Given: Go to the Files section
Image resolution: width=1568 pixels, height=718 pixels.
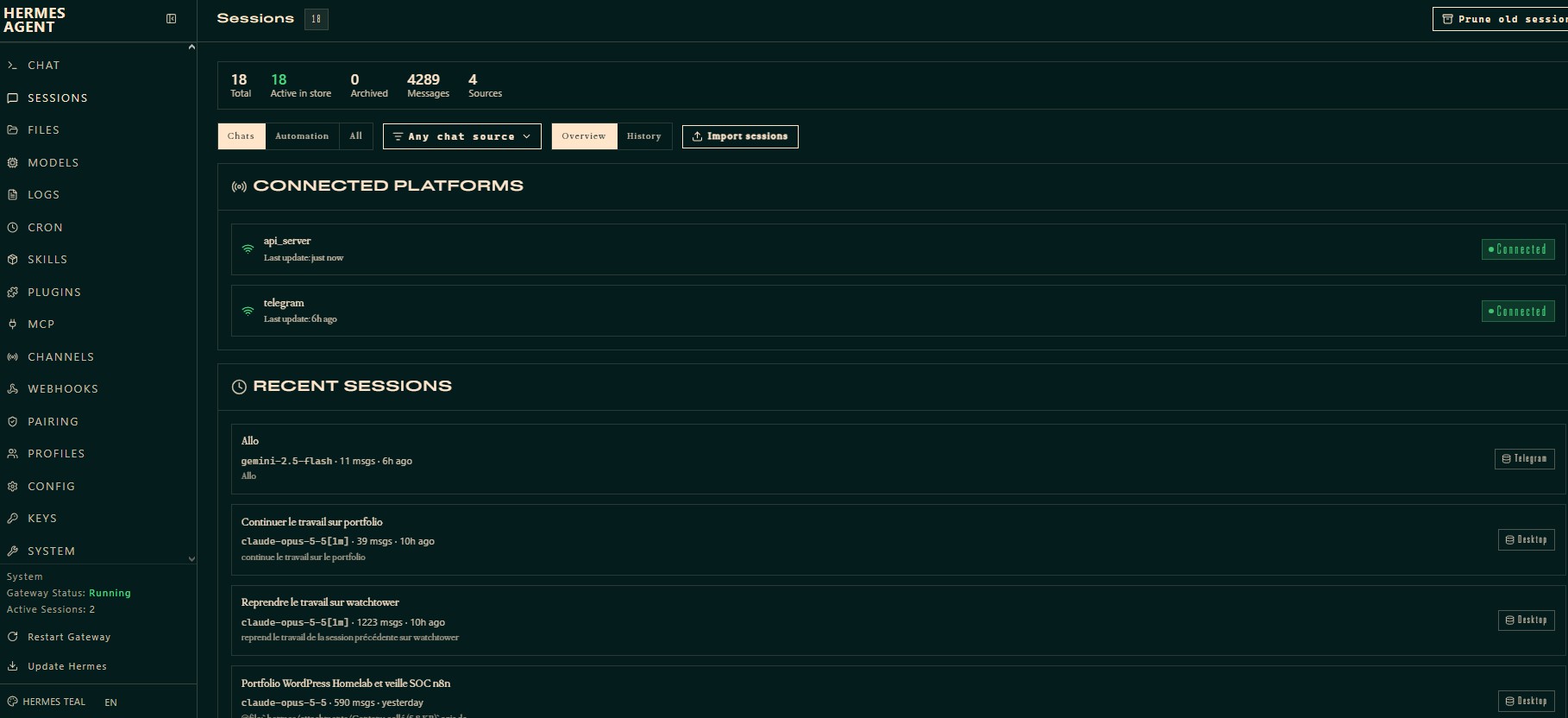Looking at the screenshot, I should pos(43,130).
